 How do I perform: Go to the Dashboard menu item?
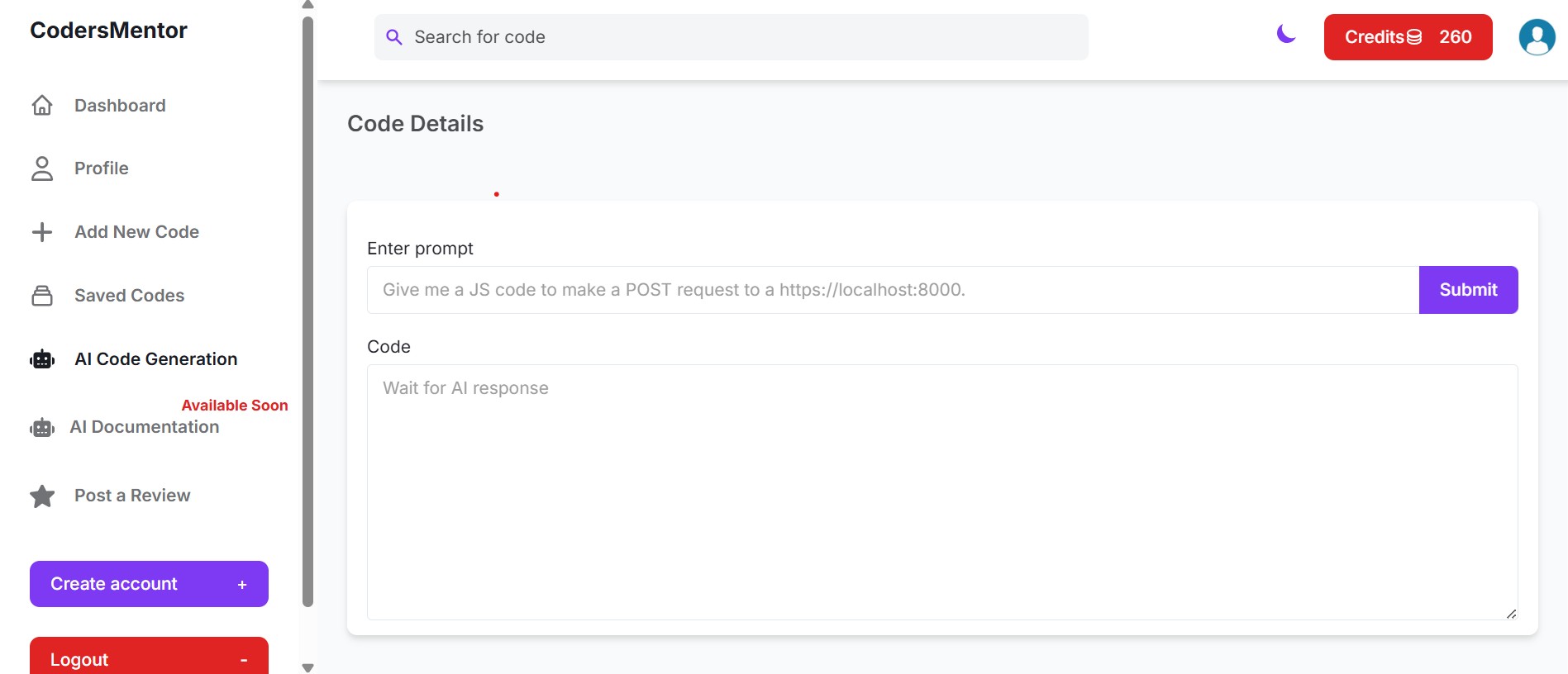[x=120, y=106]
